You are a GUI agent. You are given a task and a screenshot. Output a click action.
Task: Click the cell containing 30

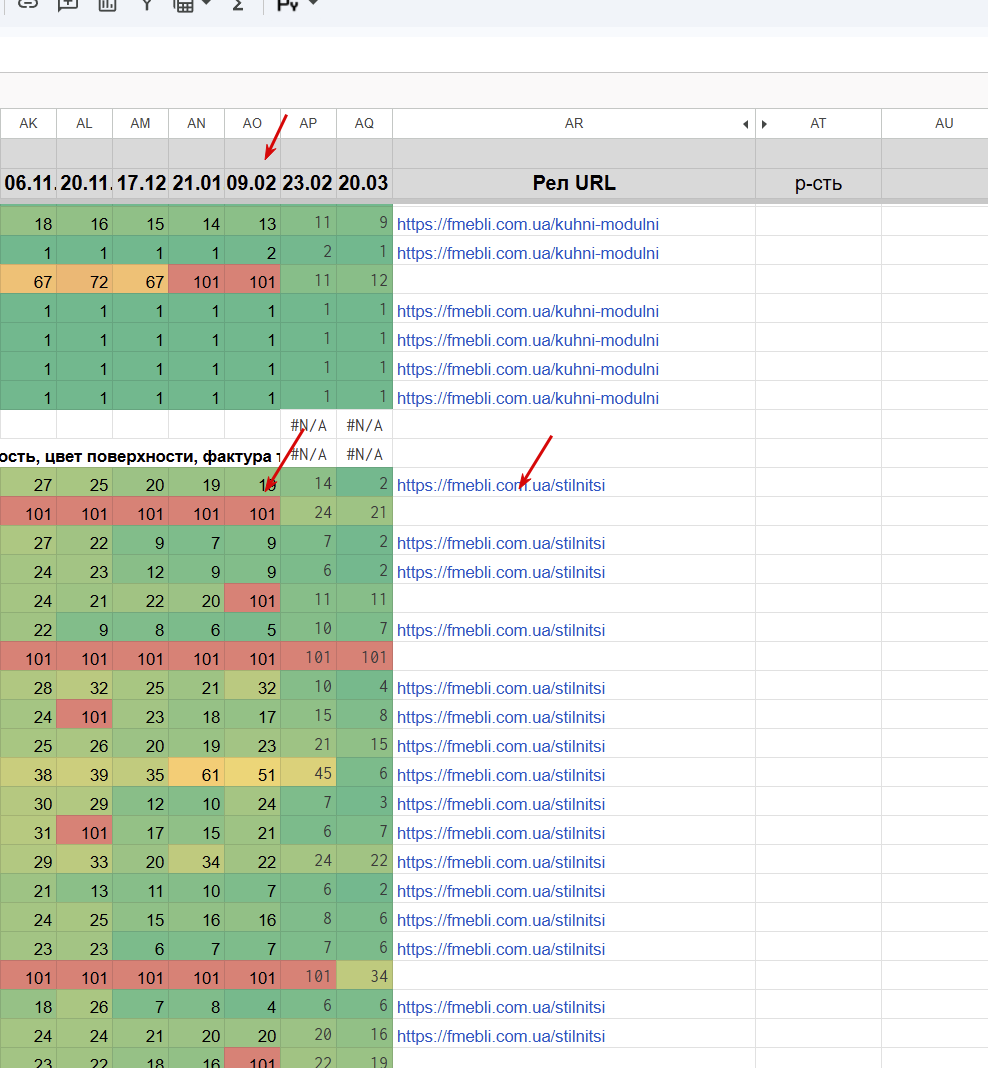coord(28,802)
